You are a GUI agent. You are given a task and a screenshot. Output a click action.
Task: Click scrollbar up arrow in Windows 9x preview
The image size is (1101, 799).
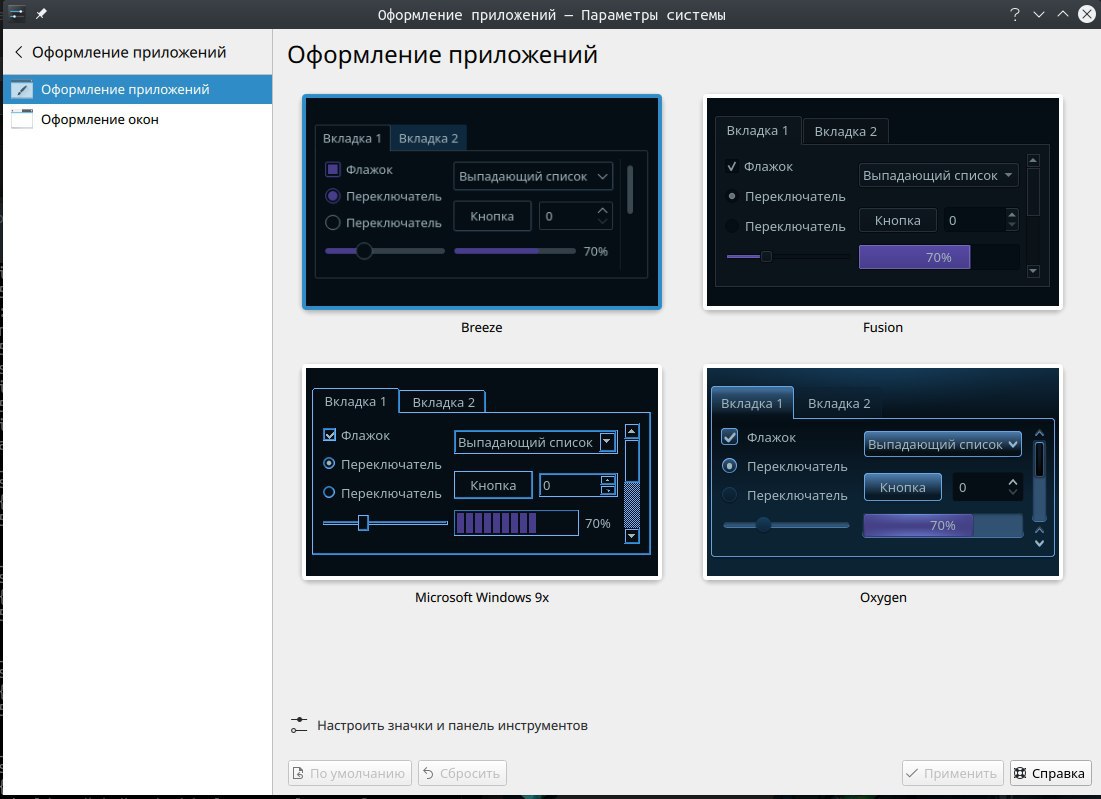(x=632, y=432)
